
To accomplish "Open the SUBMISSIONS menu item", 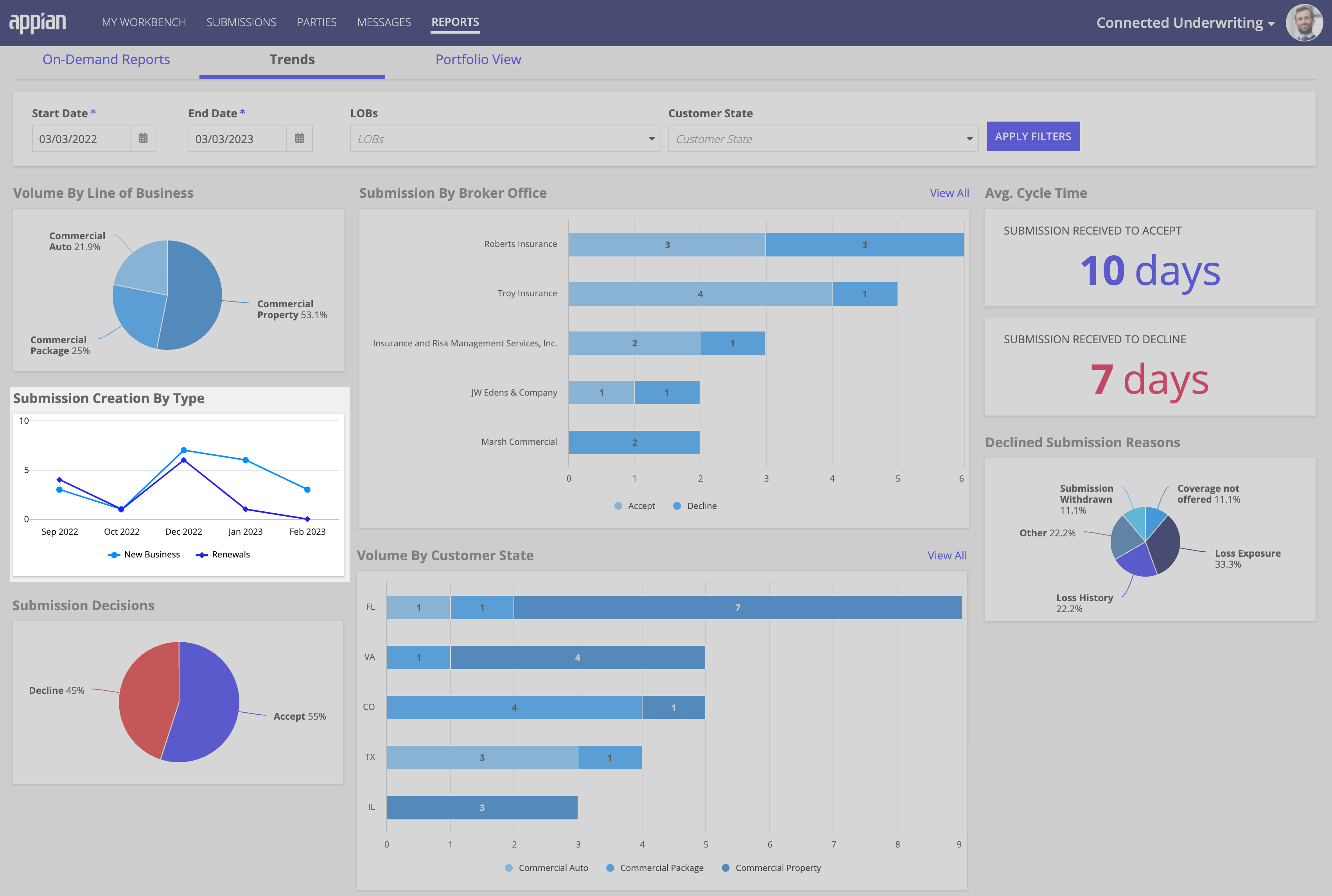I will tap(241, 22).
